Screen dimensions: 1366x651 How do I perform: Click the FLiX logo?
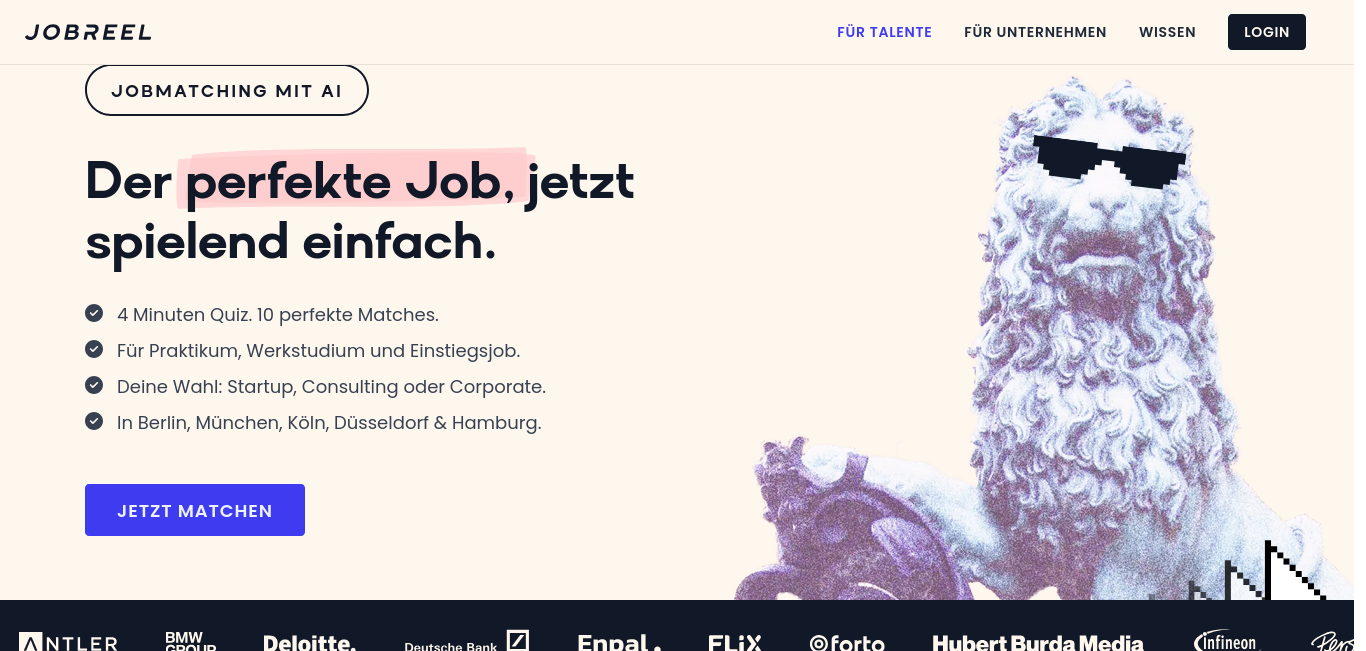735,642
